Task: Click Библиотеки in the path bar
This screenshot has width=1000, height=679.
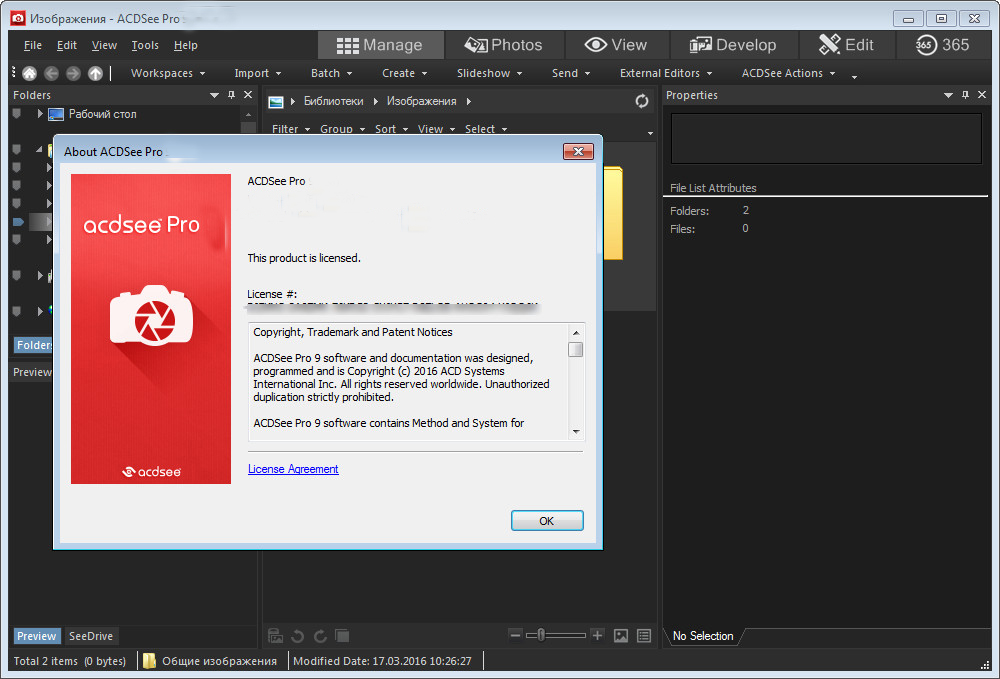Action: [x=334, y=101]
